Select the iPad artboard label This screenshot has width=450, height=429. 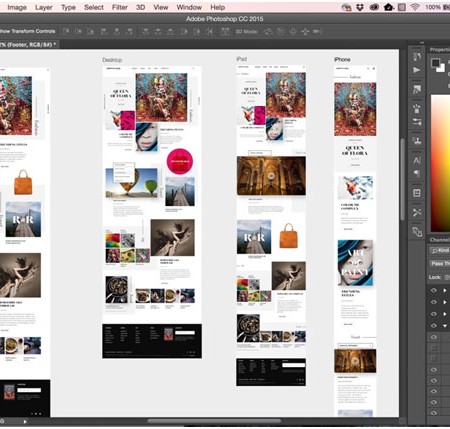coord(242,59)
